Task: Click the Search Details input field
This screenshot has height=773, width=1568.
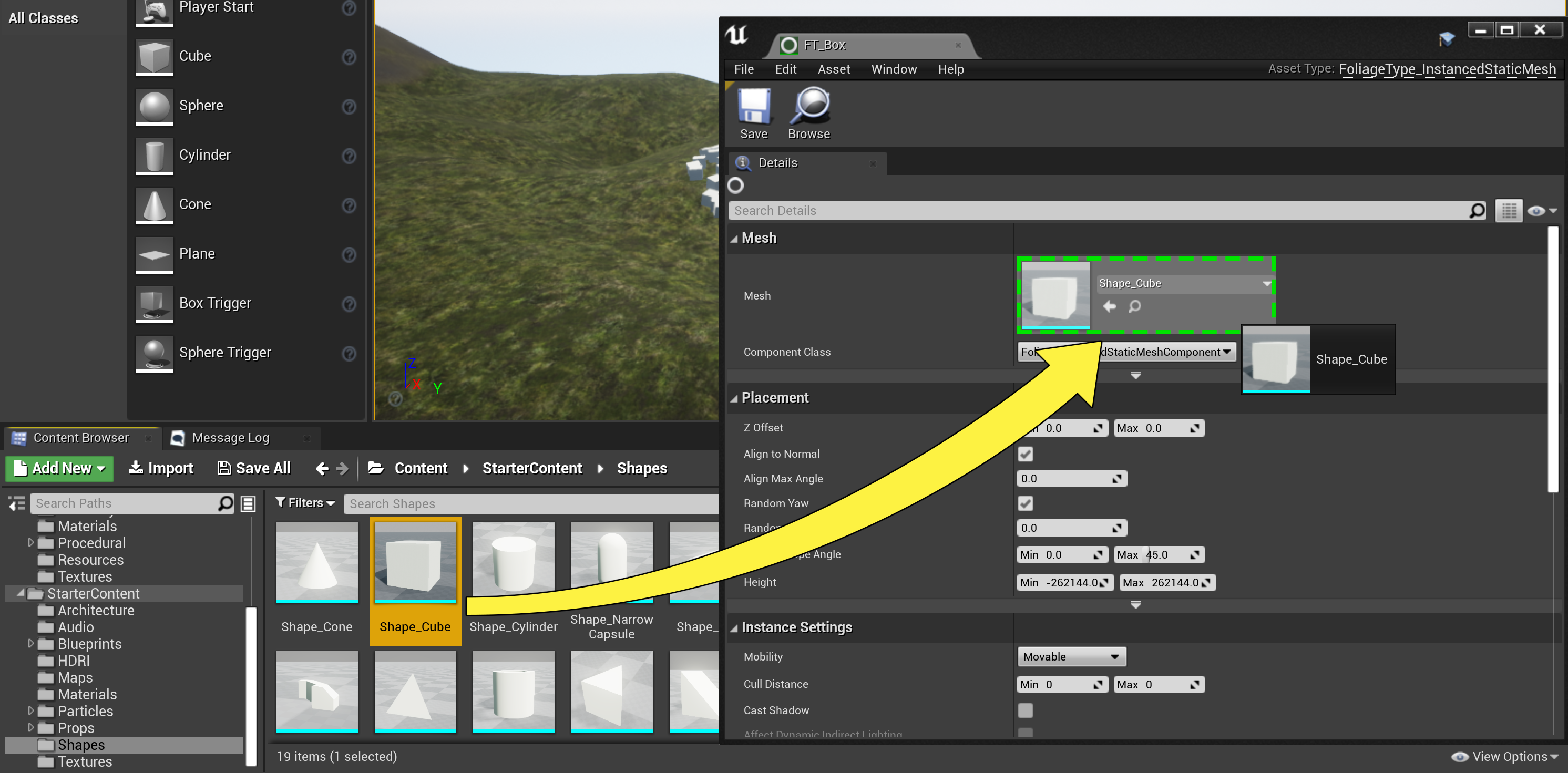Action: click(x=1107, y=211)
